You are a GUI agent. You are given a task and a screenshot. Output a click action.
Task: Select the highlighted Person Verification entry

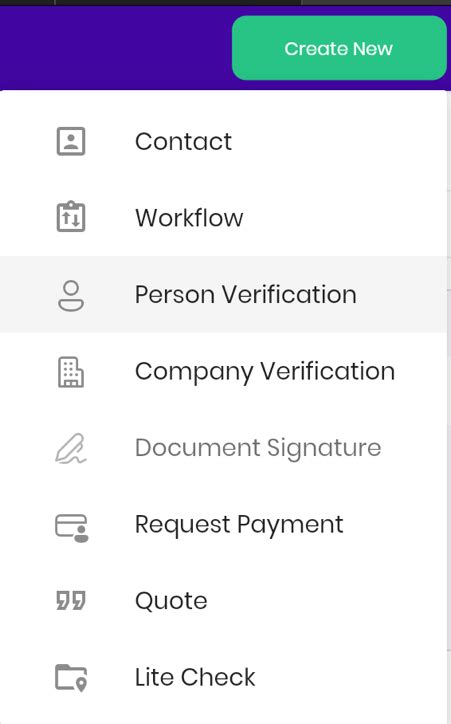[223, 294]
